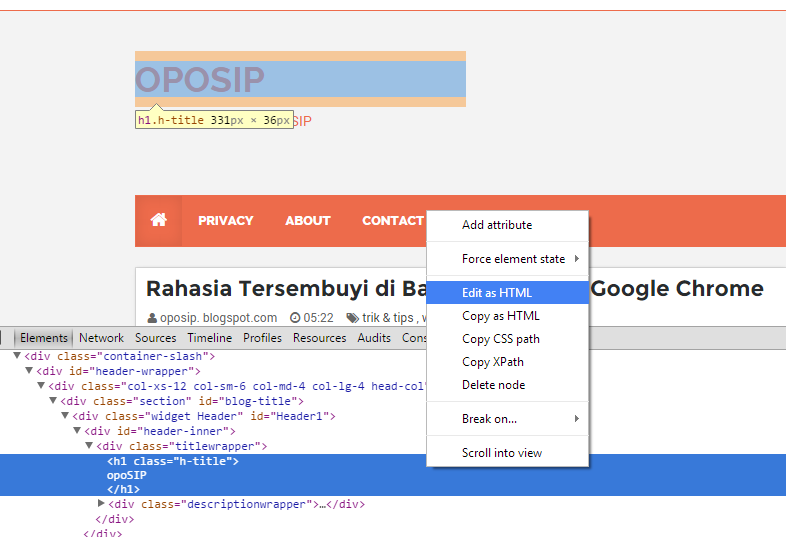Open the Break on... submenu
The width and height of the screenshot is (786, 537).
[507, 419]
